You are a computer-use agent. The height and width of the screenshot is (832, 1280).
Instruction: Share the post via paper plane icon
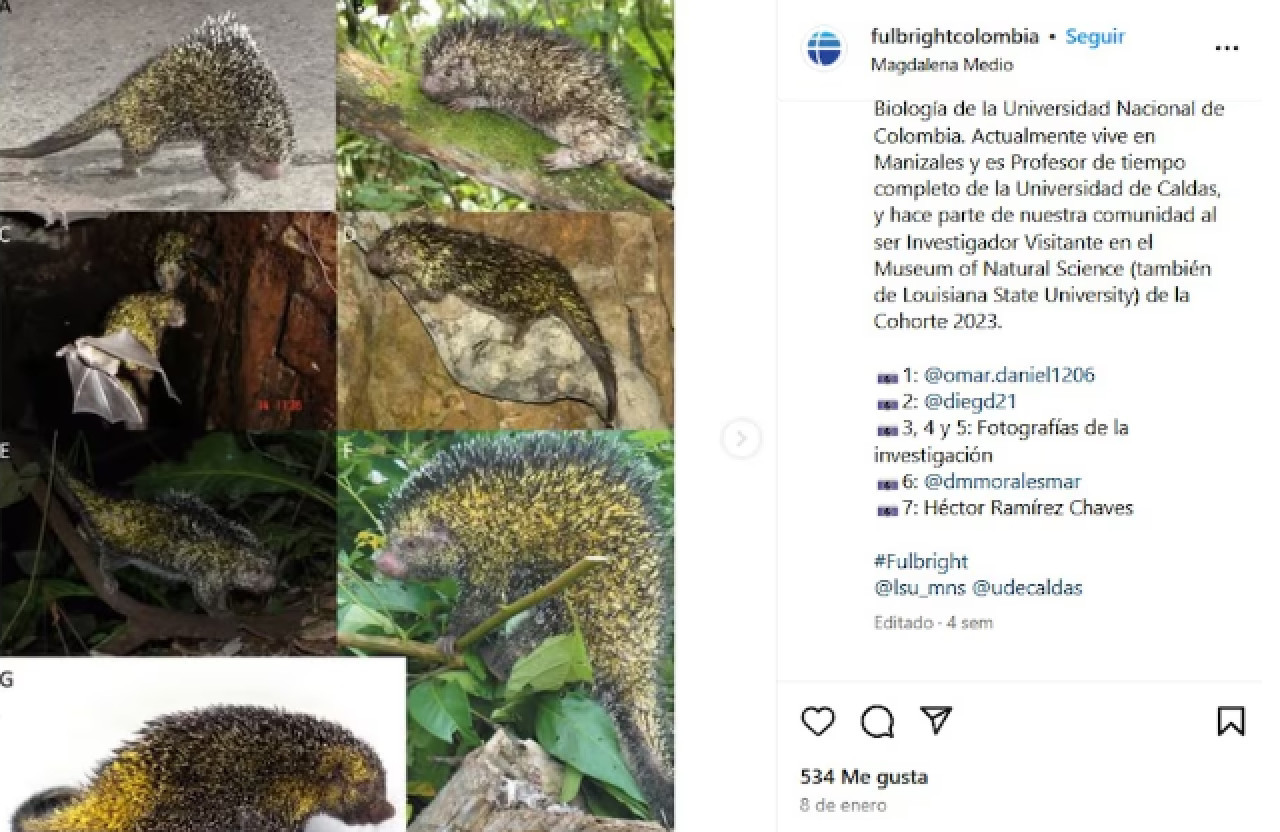tap(935, 721)
